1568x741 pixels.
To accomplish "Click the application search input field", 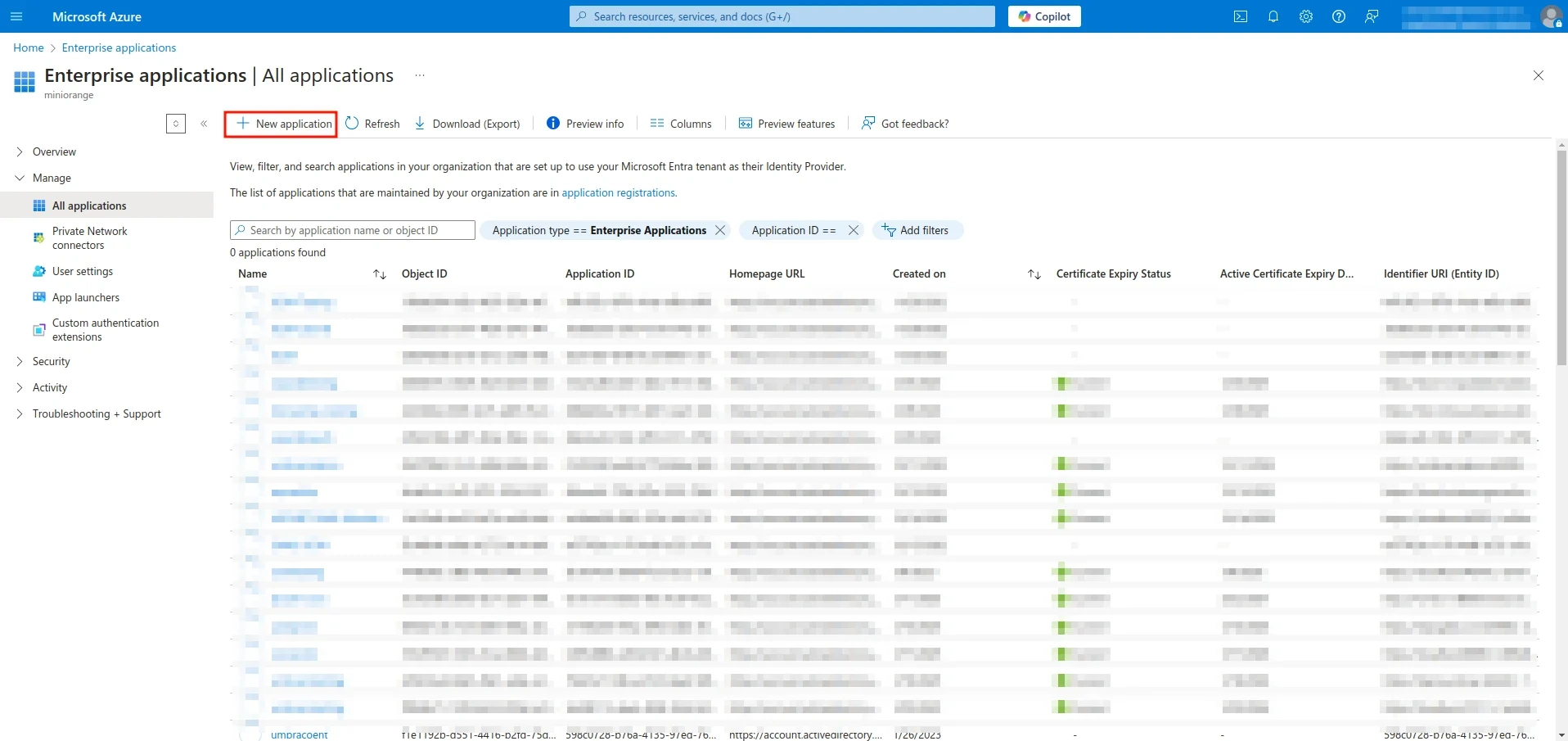I will click(x=352, y=230).
